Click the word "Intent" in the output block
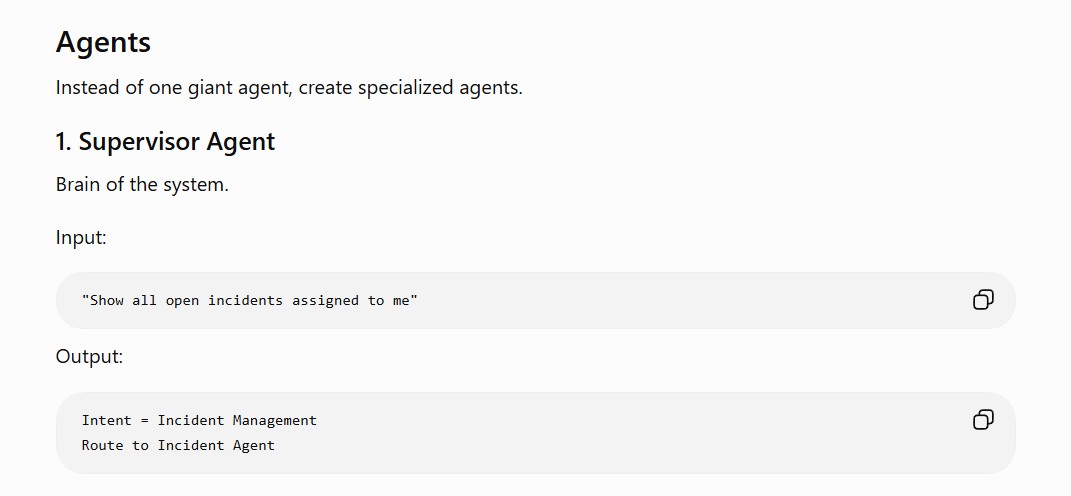This screenshot has height=496, width=1071. tap(107, 420)
